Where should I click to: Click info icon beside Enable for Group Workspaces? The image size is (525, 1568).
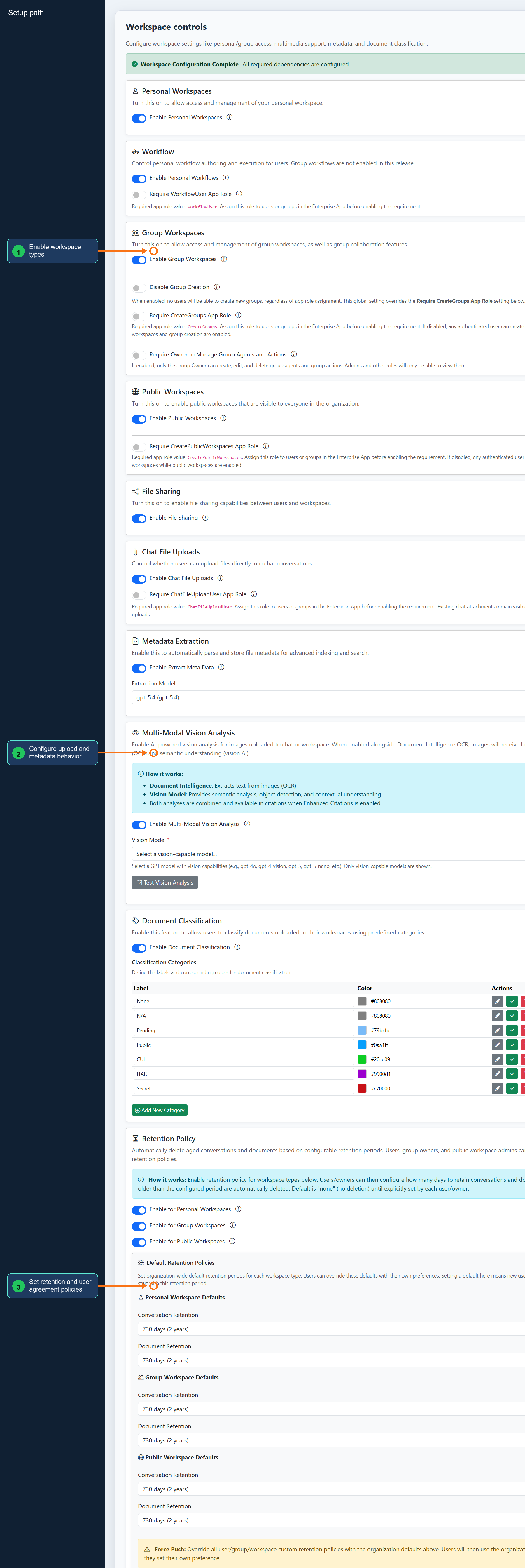232,1225
